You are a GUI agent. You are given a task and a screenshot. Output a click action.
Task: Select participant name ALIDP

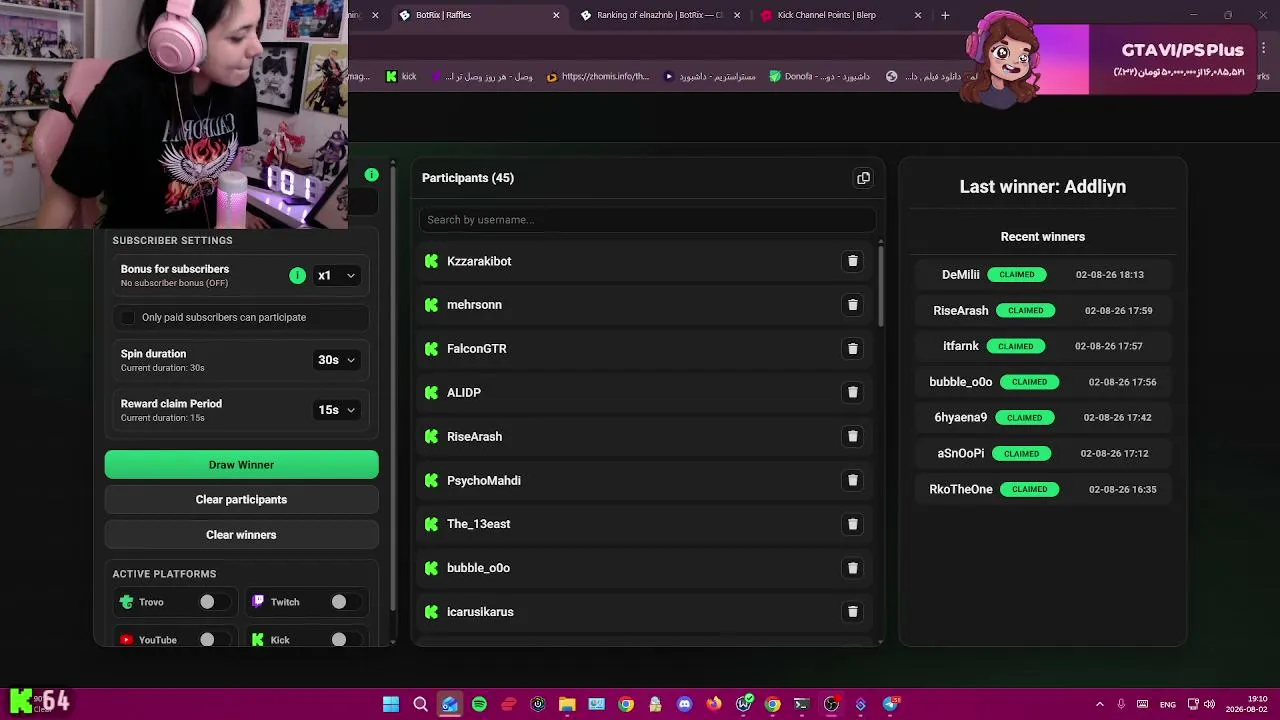click(464, 393)
